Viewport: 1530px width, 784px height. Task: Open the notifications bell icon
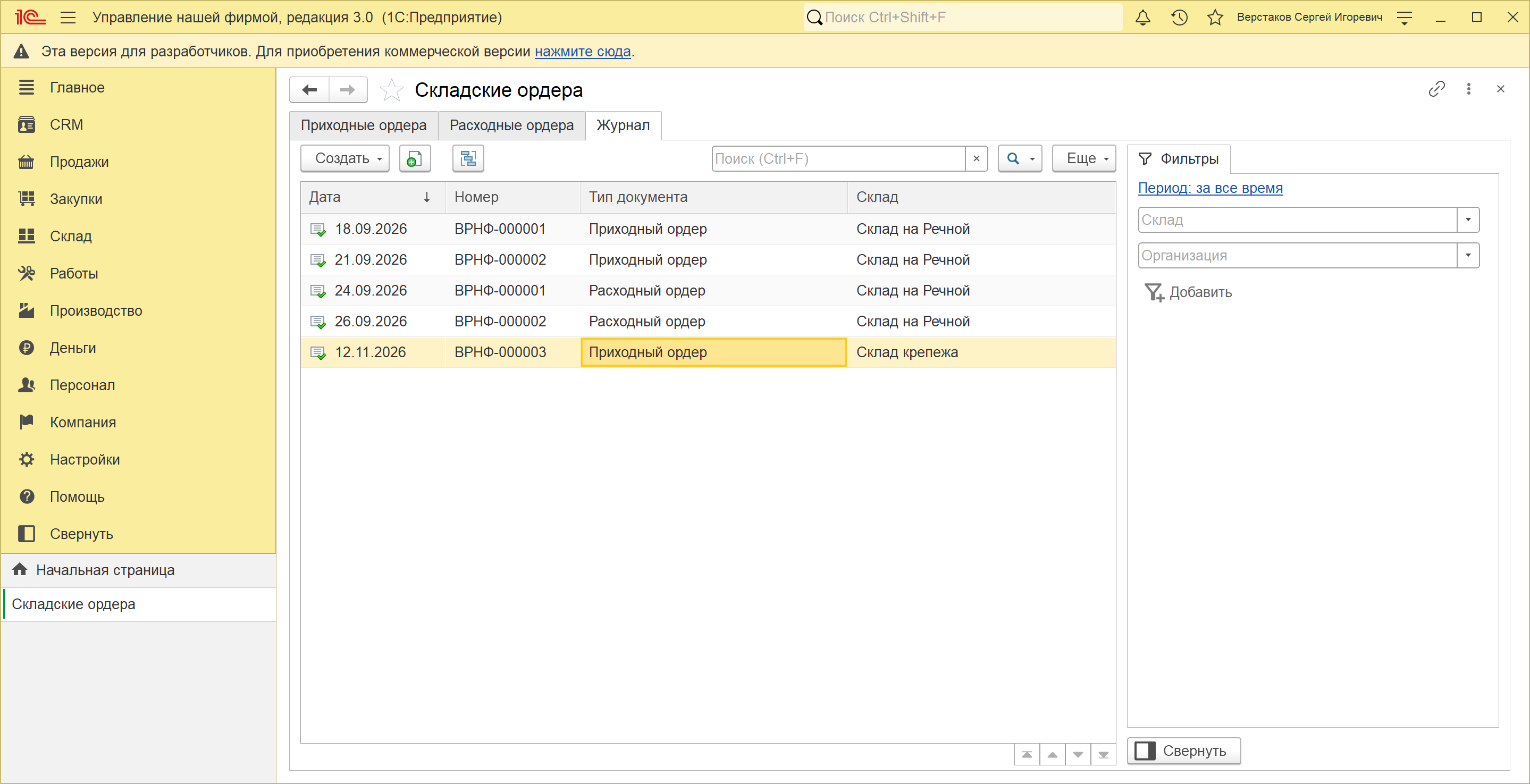click(1143, 17)
